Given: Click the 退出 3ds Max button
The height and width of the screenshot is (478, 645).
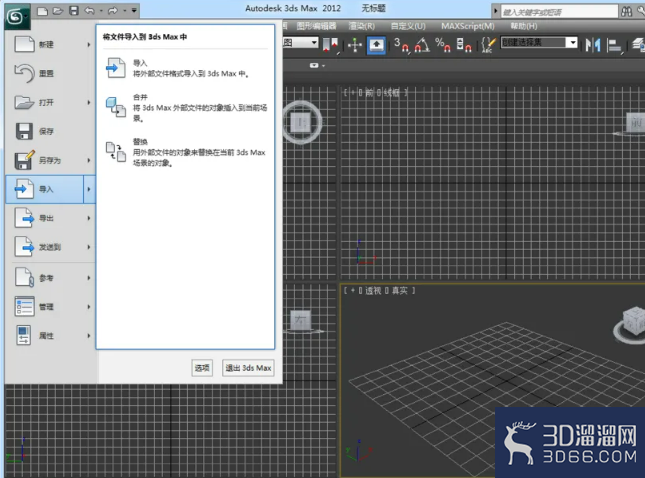Looking at the screenshot, I should coord(248,368).
